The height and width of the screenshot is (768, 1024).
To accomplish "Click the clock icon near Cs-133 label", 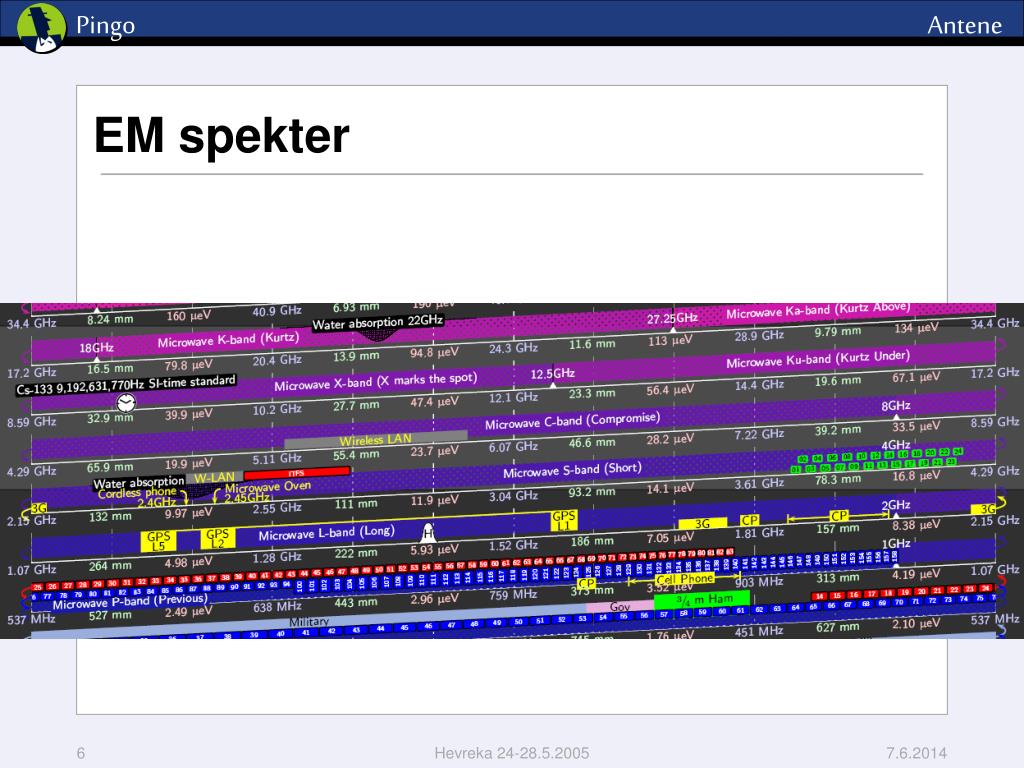I will 126,403.
